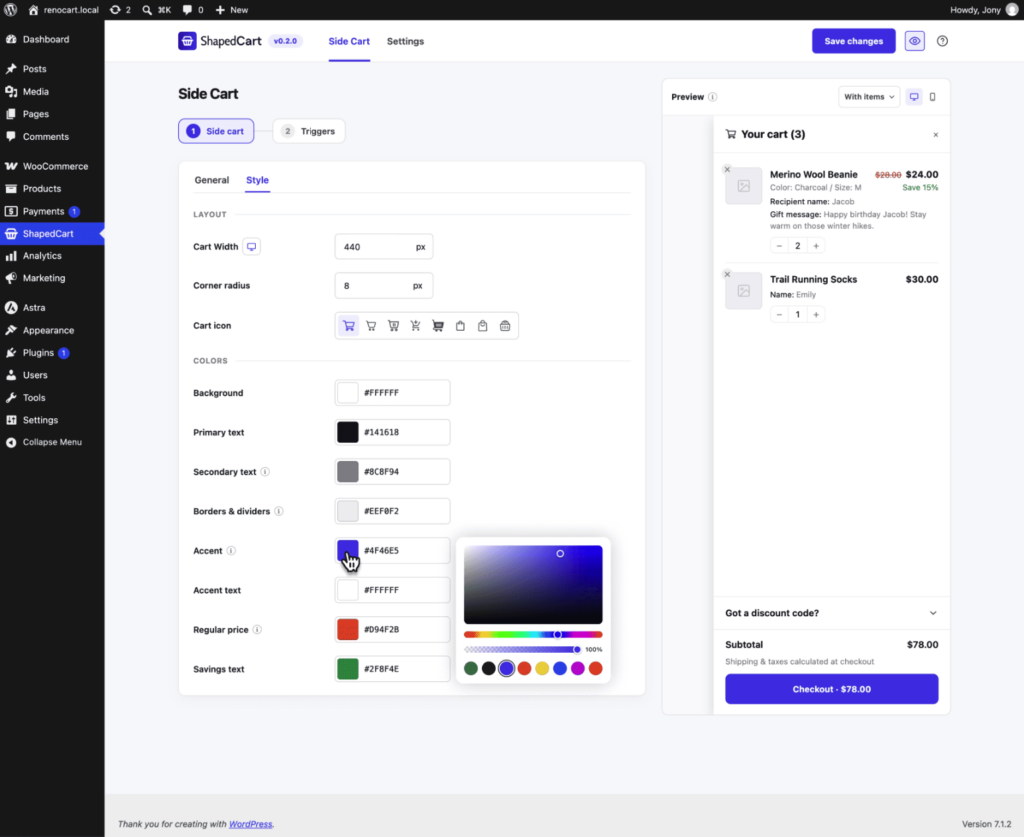Open the Savings text green swatch
Screen dimensions: 1024x837
click(x=347, y=669)
